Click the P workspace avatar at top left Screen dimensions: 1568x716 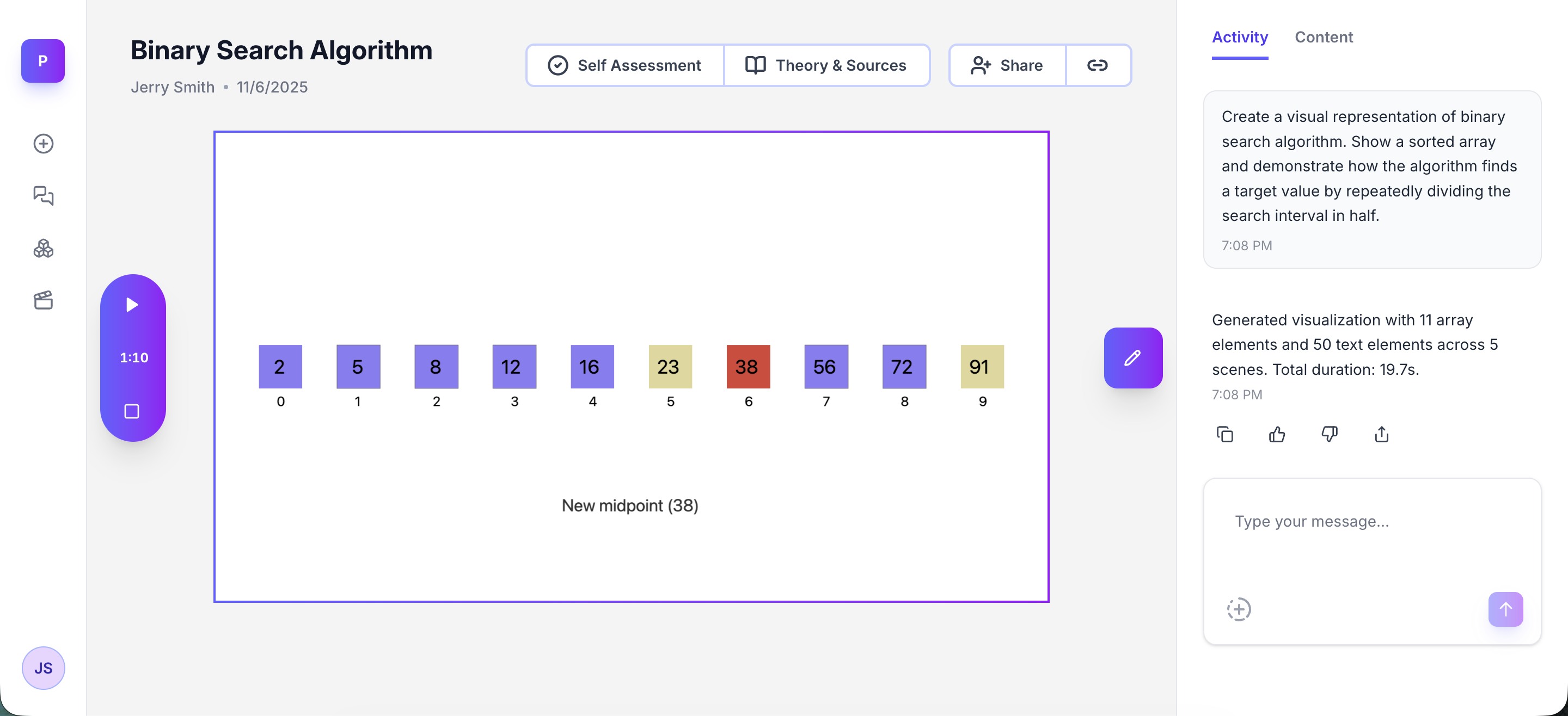[x=42, y=61]
